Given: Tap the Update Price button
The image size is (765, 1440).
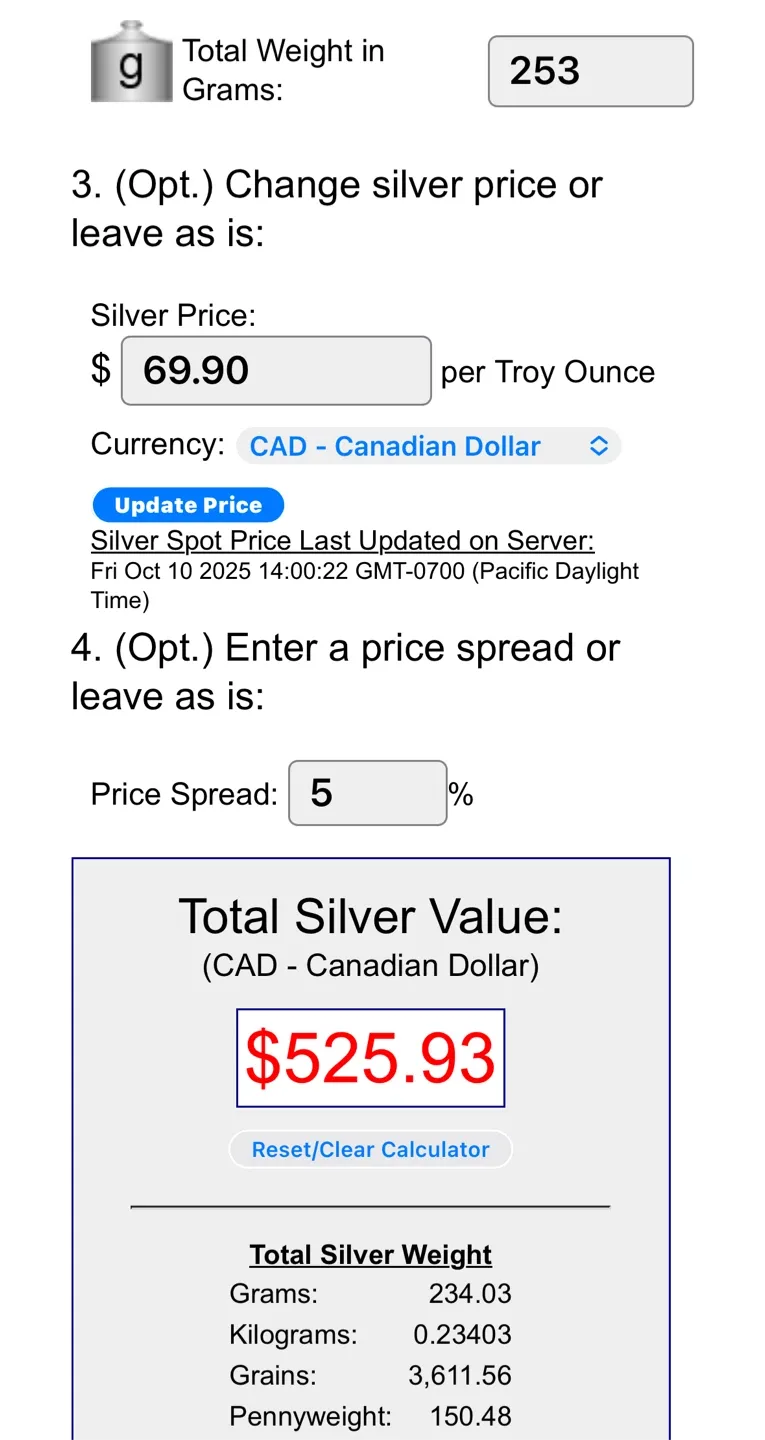Looking at the screenshot, I should tap(188, 505).
